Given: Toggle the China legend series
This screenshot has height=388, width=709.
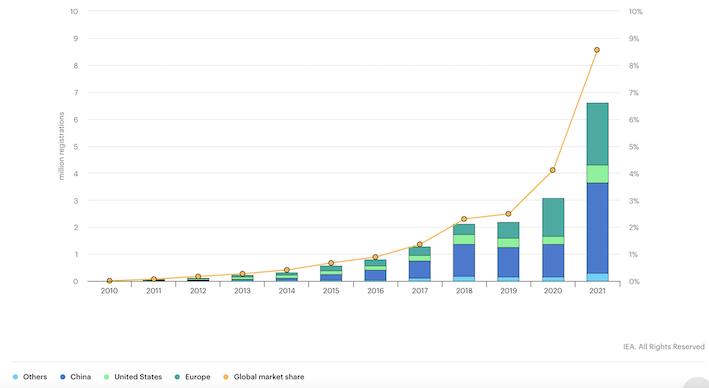Looking at the screenshot, I should coord(76,377).
